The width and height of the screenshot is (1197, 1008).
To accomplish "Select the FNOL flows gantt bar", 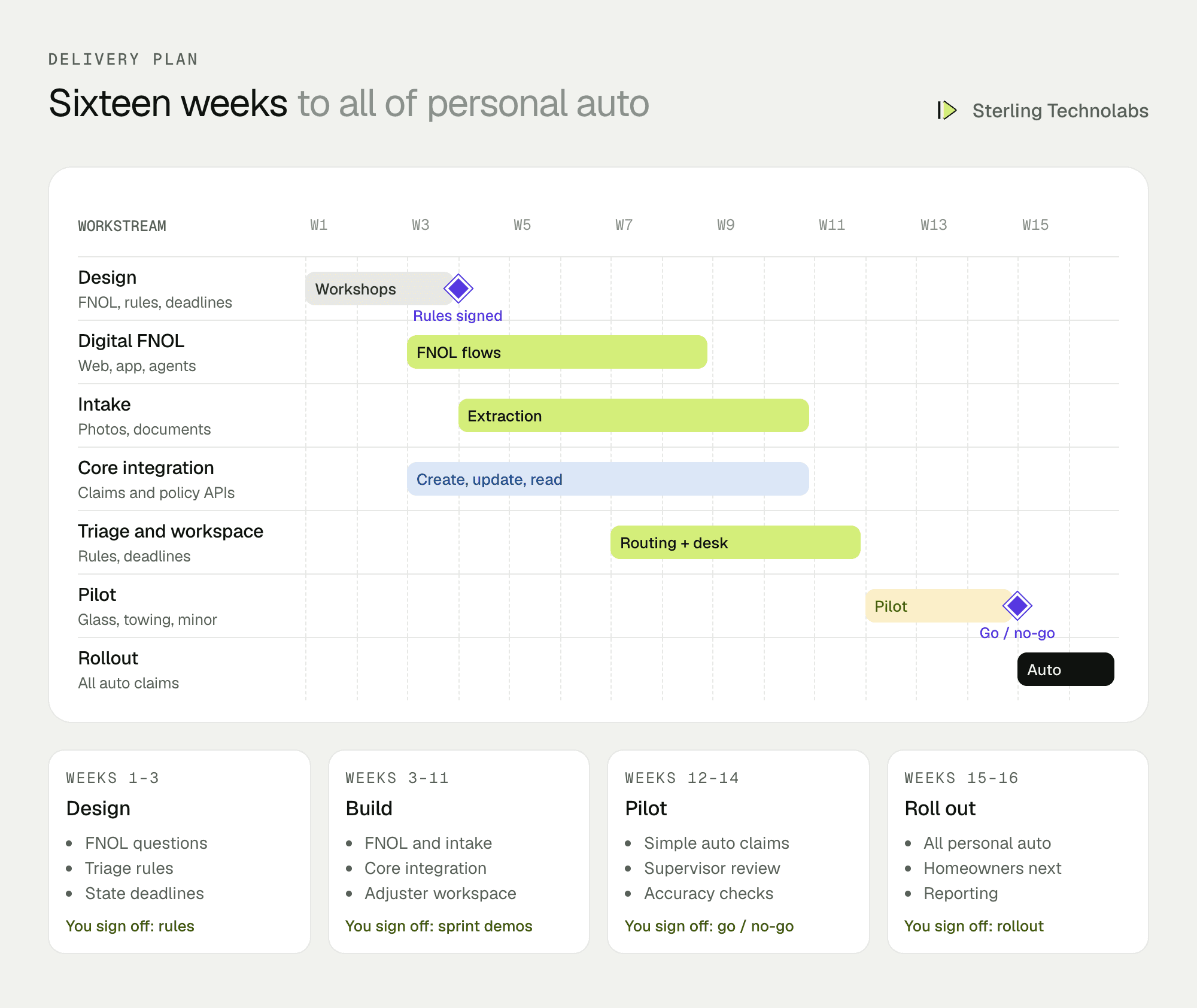I will 557,352.
